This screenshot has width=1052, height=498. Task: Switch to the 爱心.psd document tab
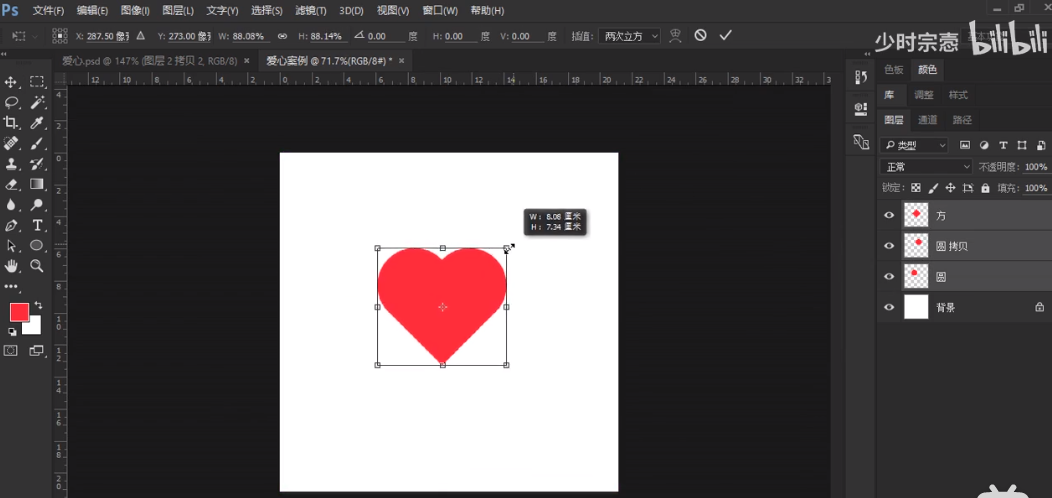(149, 60)
